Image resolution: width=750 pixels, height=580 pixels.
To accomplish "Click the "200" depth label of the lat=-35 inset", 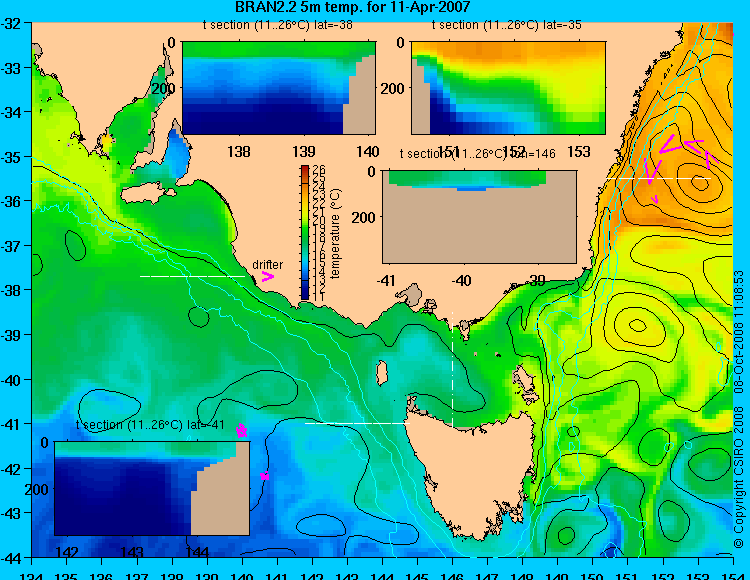I will coord(392,88).
